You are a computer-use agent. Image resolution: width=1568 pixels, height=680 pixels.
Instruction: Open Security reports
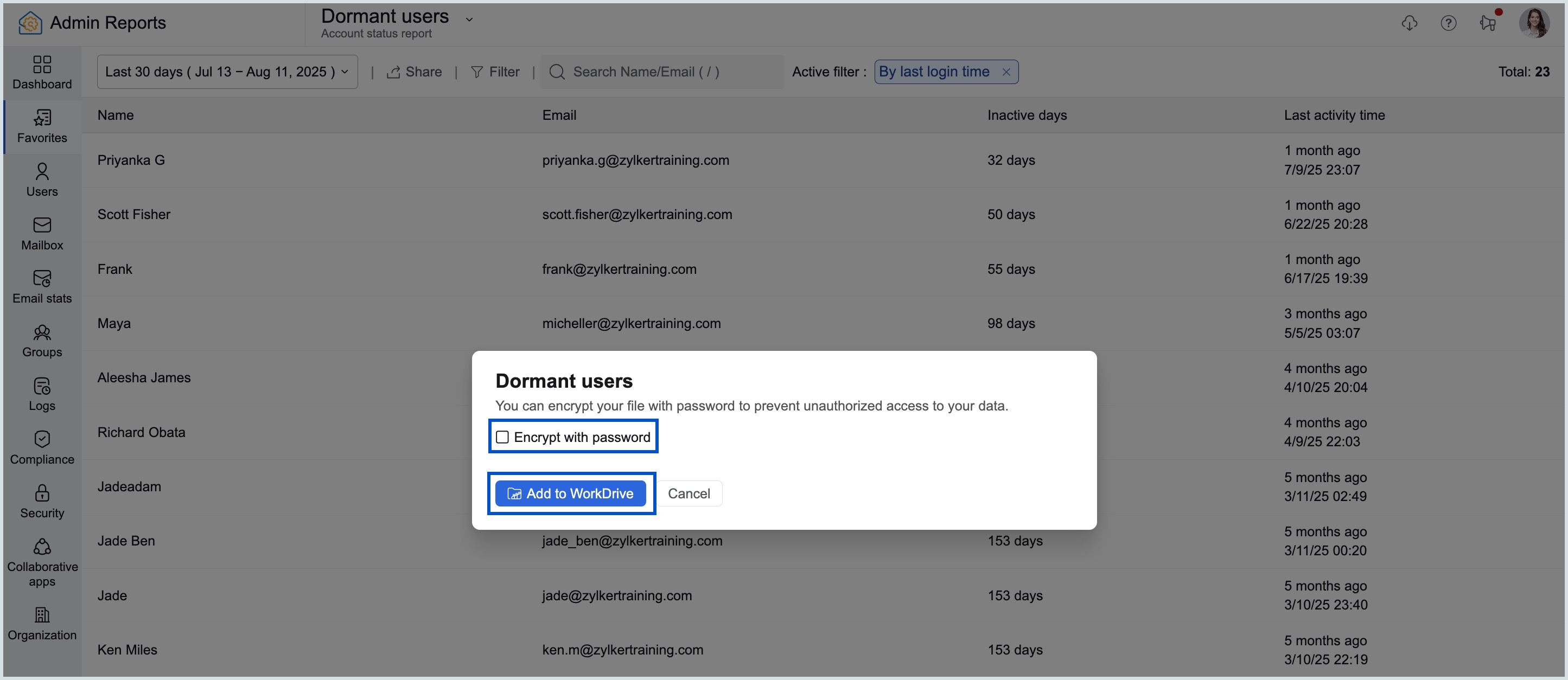(x=42, y=501)
